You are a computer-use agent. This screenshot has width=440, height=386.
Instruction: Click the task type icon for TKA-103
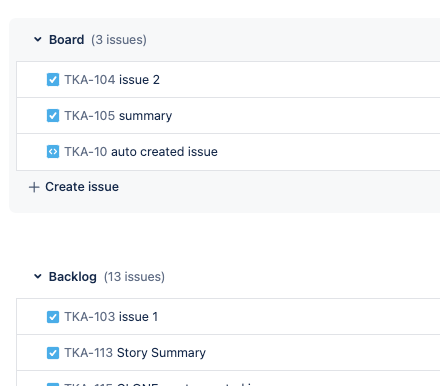tap(53, 317)
